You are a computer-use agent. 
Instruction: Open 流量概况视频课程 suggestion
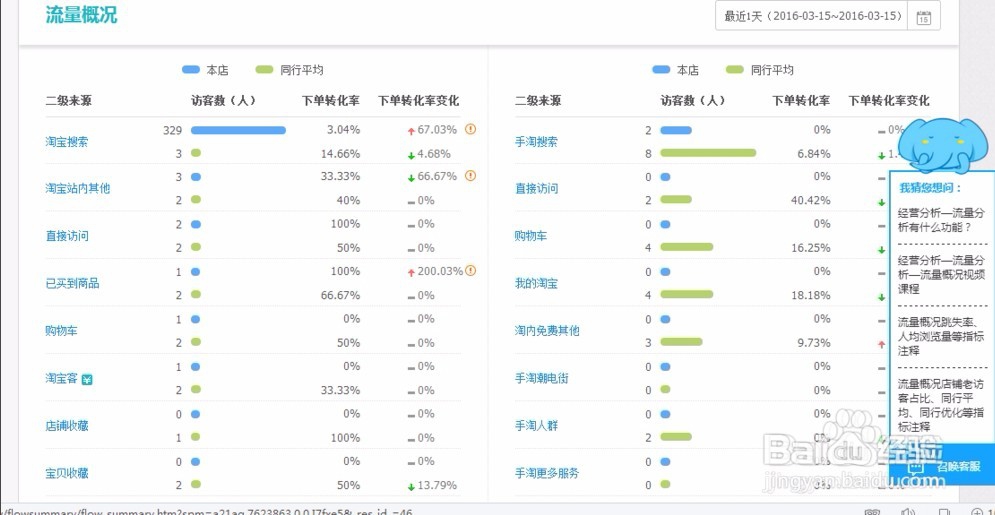tap(942, 274)
